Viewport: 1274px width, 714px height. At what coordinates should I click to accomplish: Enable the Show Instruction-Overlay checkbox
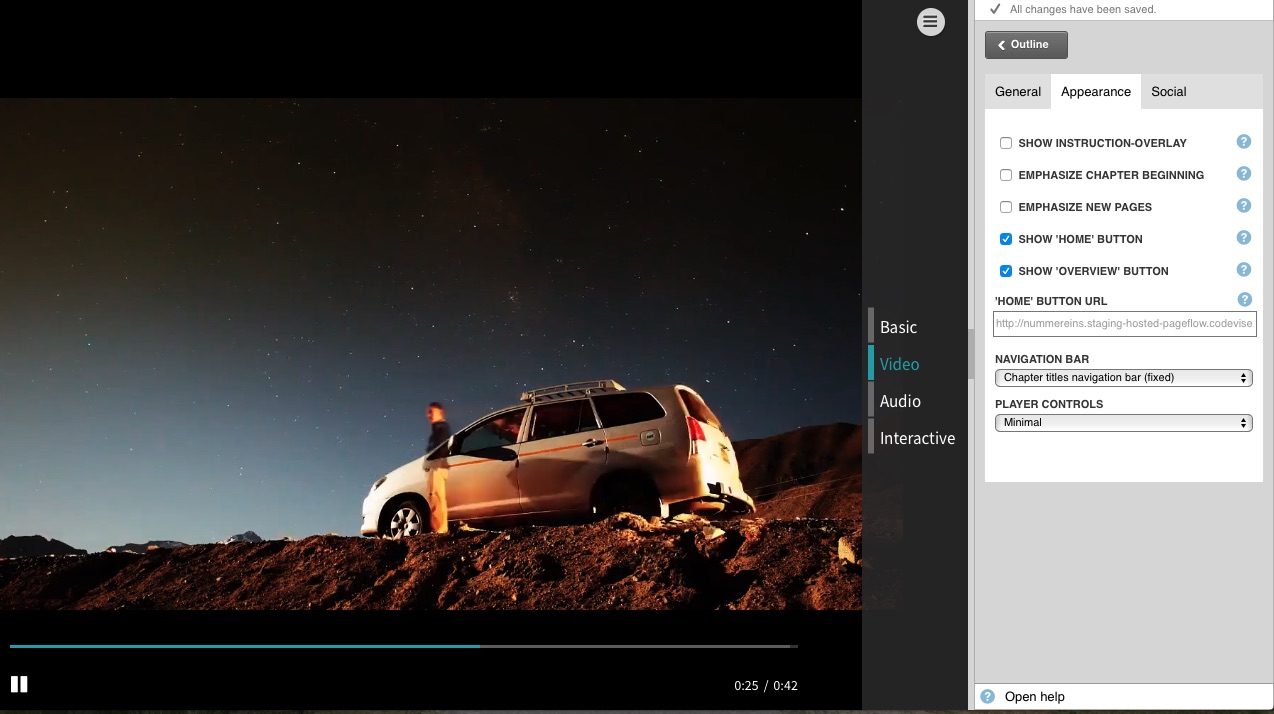tap(1006, 143)
